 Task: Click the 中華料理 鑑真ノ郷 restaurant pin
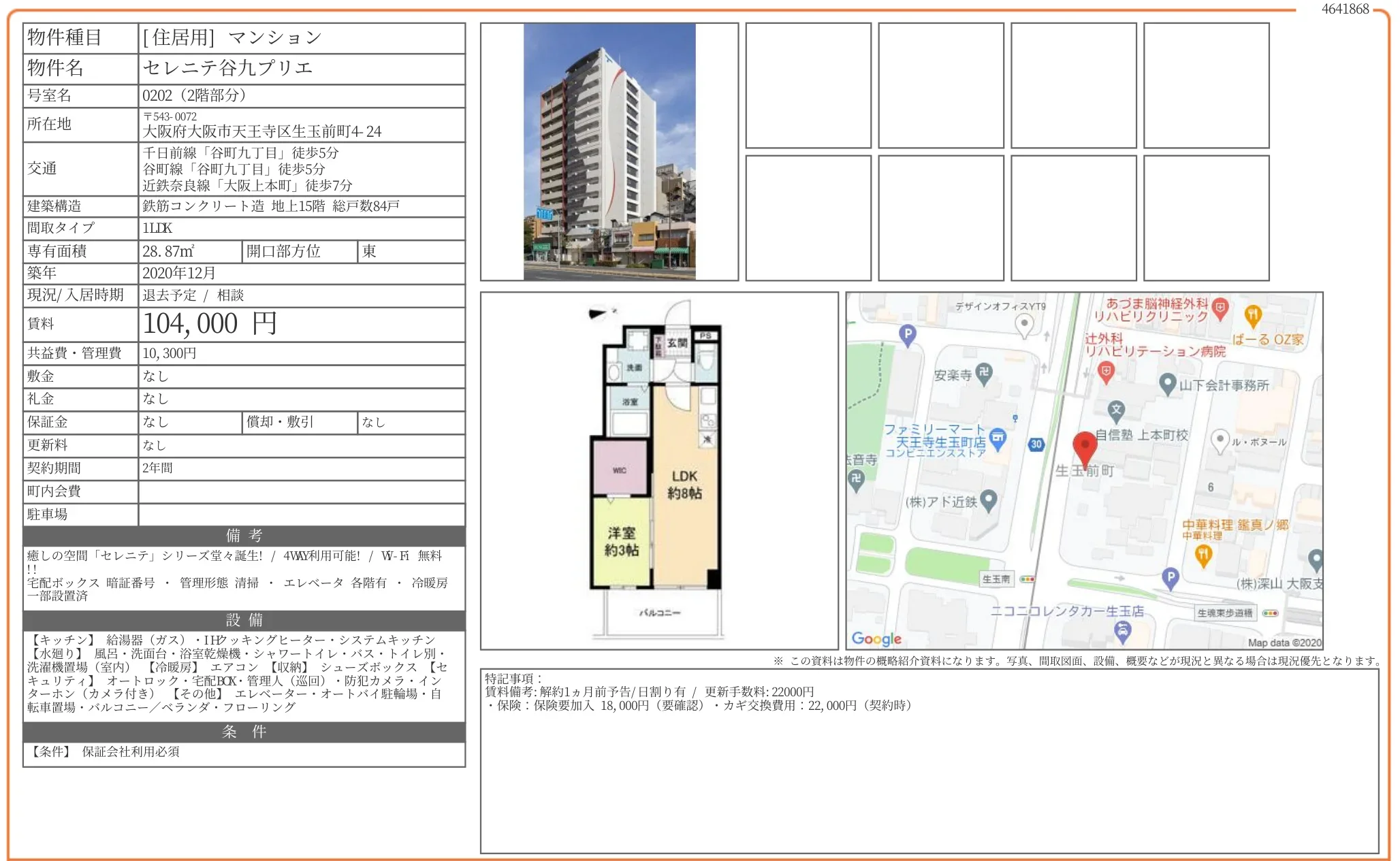click(1203, 555)
